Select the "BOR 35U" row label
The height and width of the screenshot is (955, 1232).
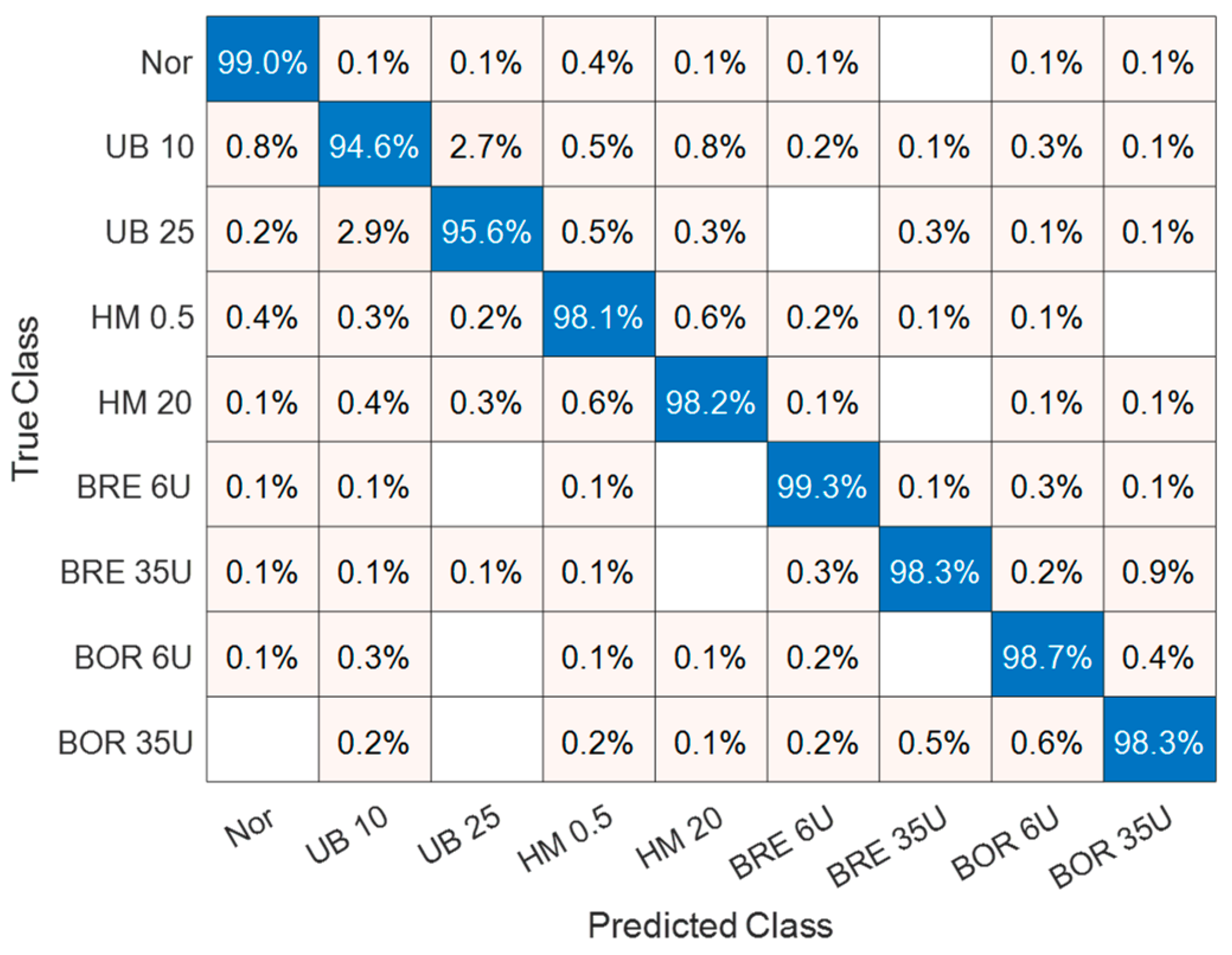coord(126,742)
